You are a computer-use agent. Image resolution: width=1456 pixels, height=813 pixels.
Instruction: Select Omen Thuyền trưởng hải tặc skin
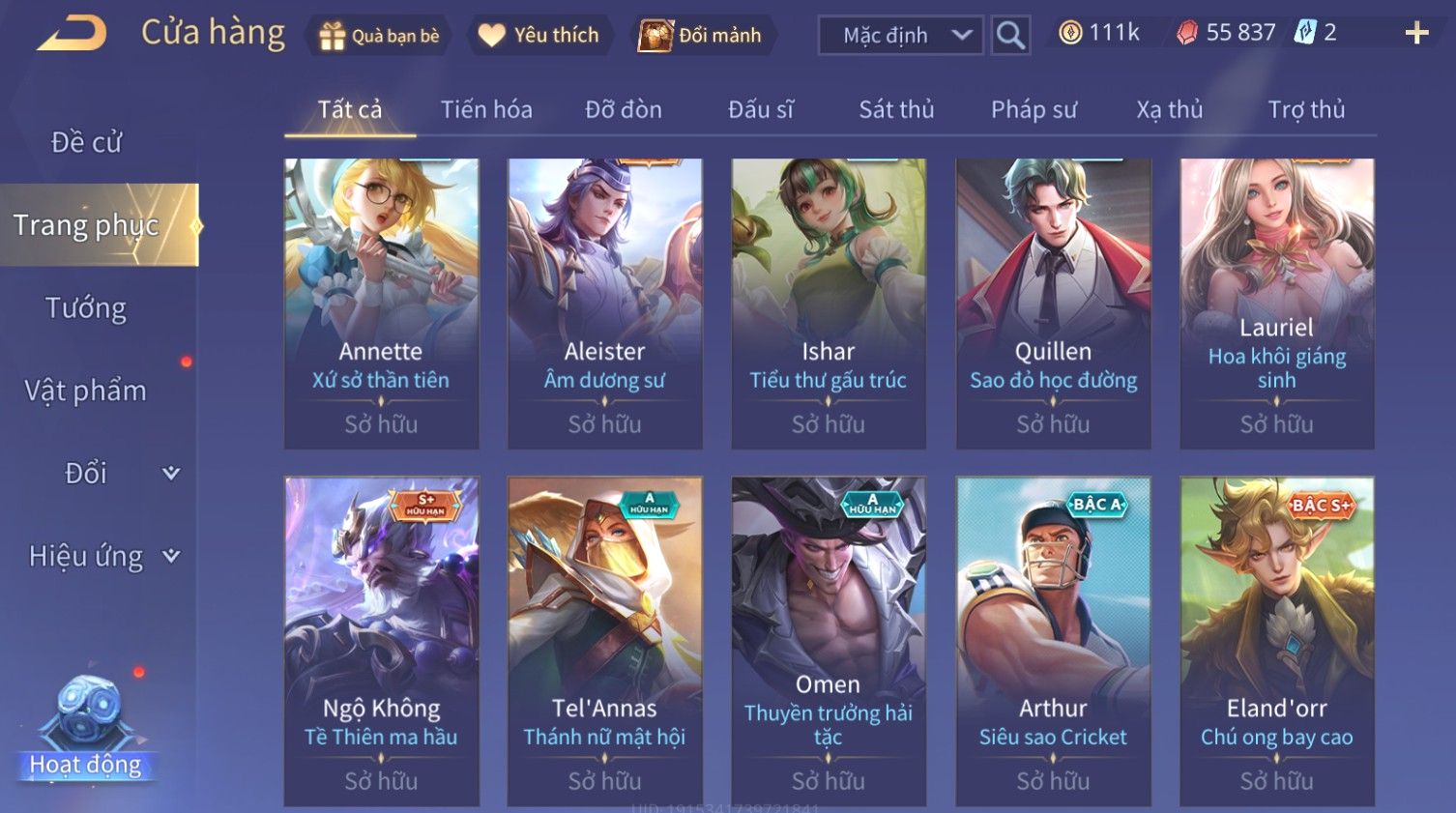click(x=829, y=642)
